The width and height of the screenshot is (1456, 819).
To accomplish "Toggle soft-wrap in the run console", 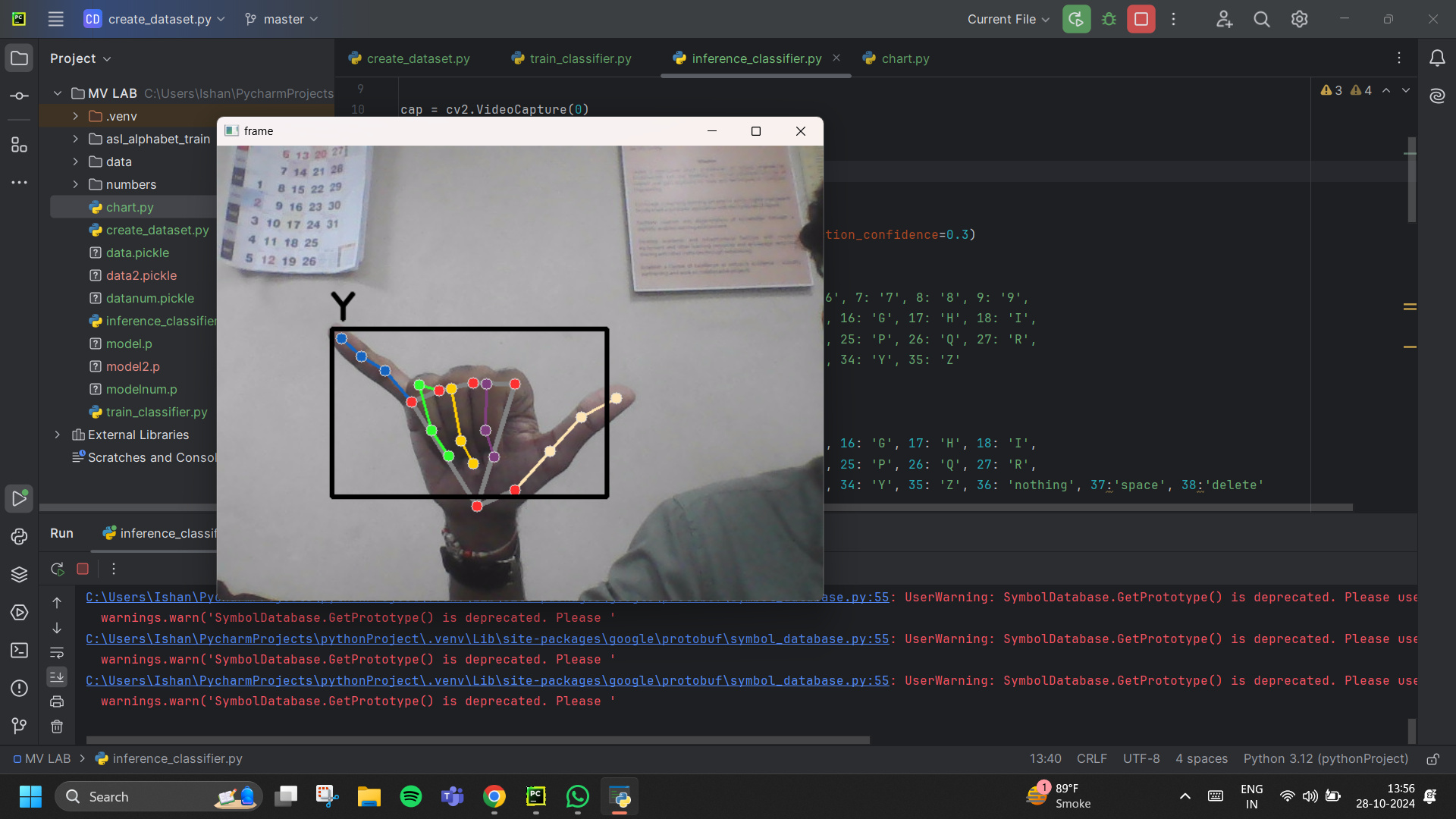I will click(x=56, y=653).
